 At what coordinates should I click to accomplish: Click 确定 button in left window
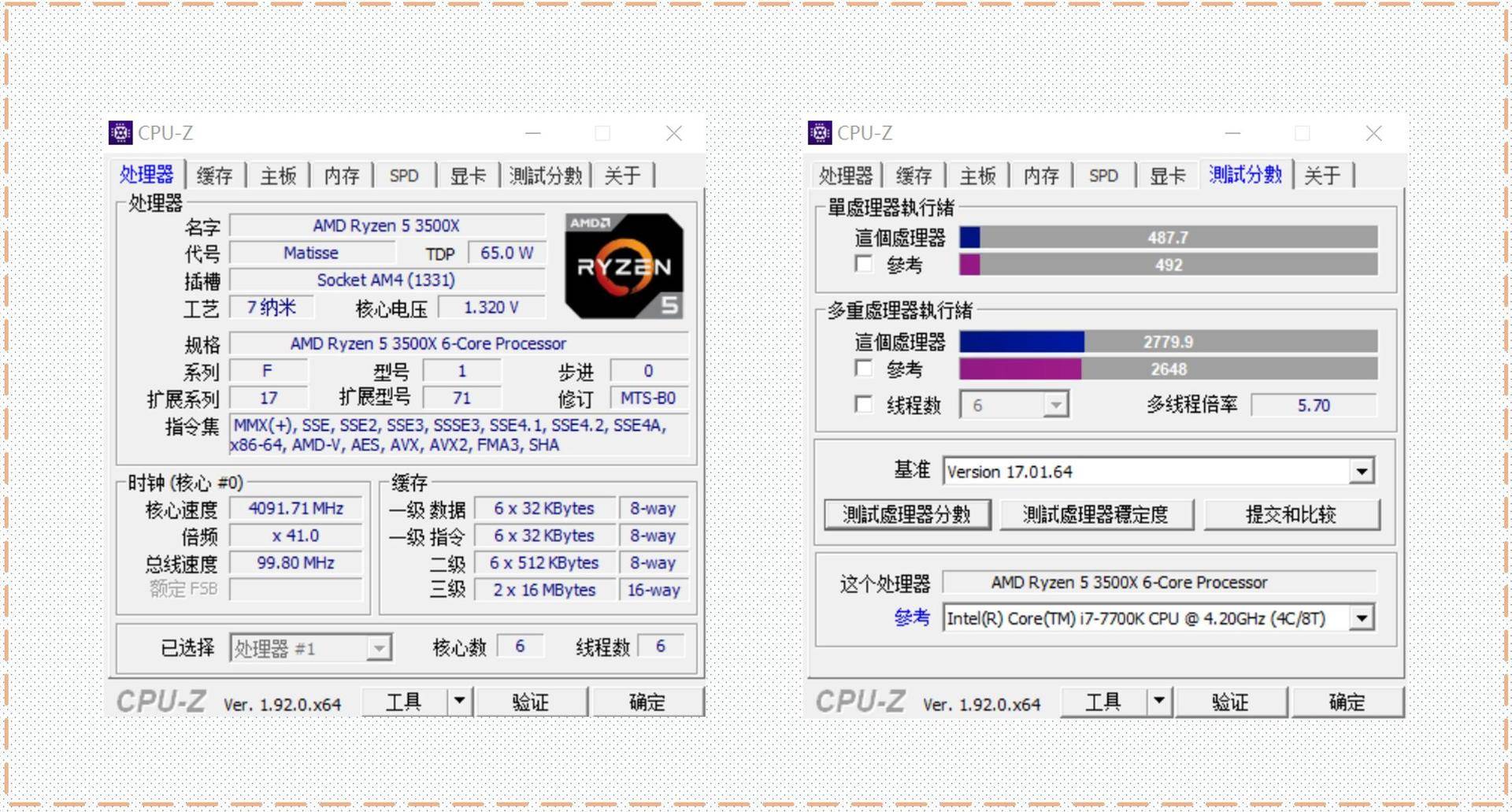pyautogui.click(x=647, y=701)
